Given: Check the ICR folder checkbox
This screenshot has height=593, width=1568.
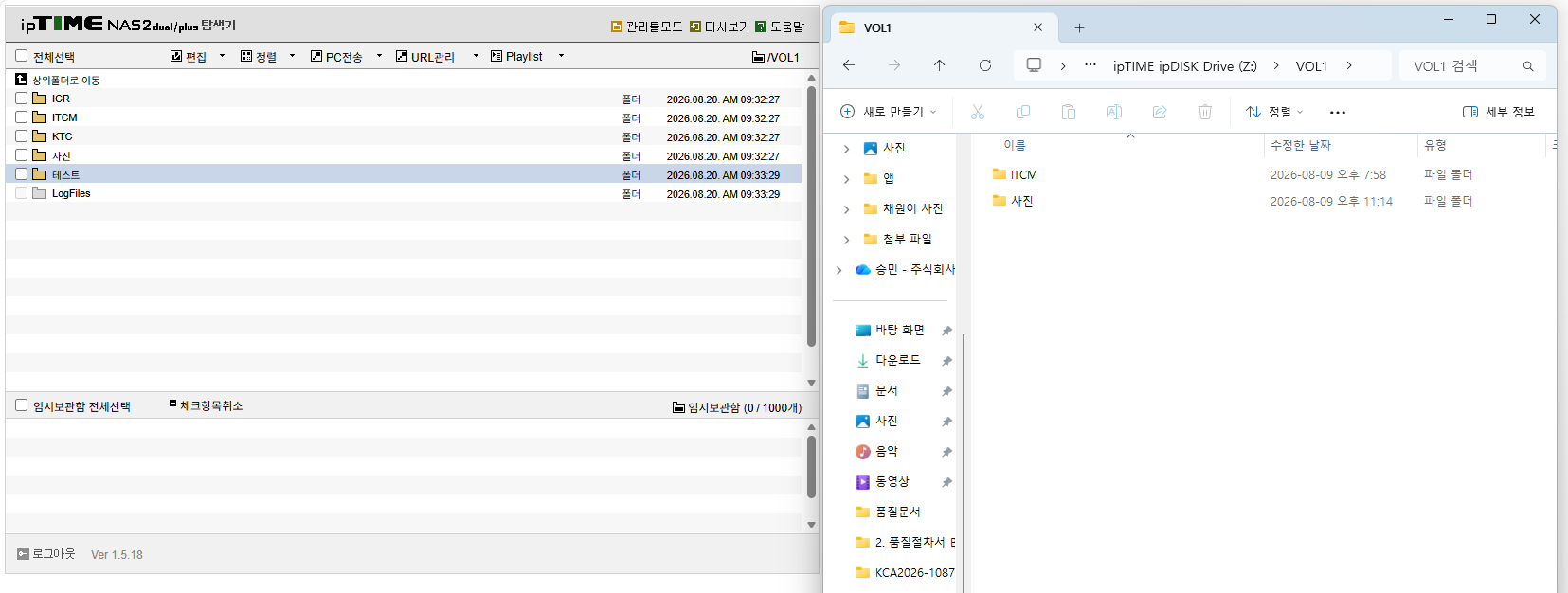Looking at the screenshot, I should coord(21,99).
